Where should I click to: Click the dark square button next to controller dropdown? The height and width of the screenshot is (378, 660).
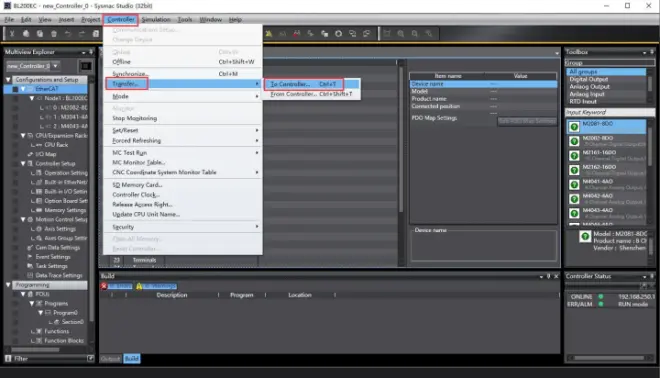[x=86, y=66]
